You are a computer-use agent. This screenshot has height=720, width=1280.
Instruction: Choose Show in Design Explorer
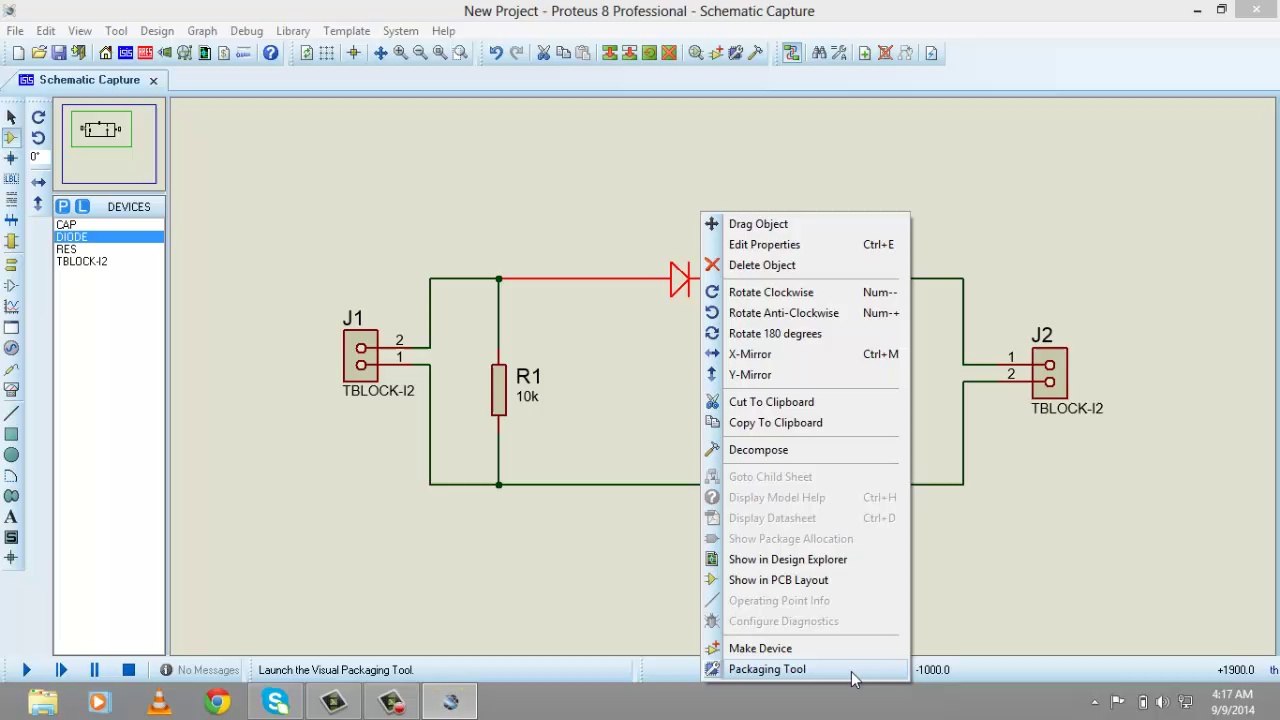click(x=805, y=559)
